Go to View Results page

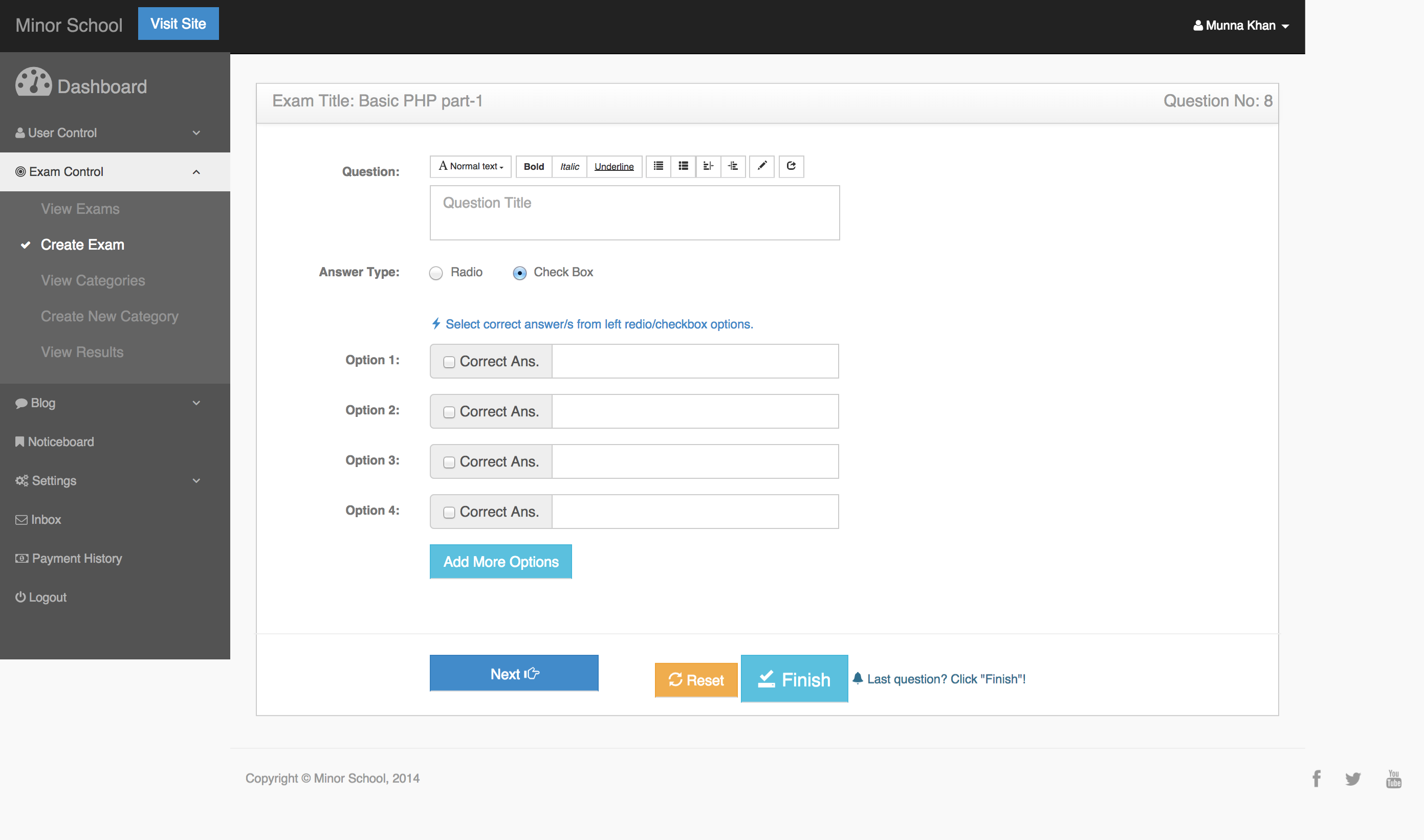point(82,351)
